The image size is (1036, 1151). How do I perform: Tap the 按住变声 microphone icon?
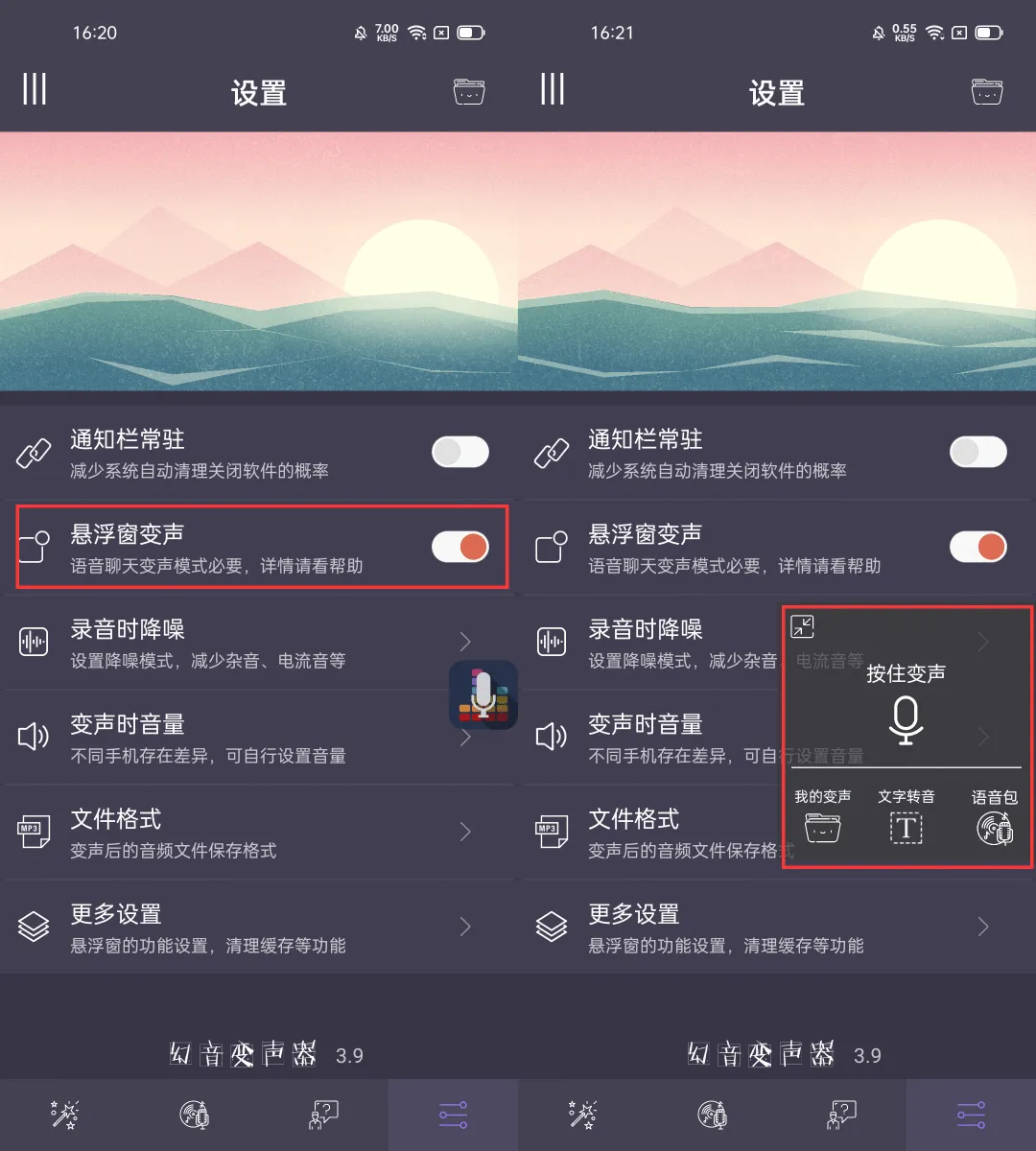pos(906,721)
